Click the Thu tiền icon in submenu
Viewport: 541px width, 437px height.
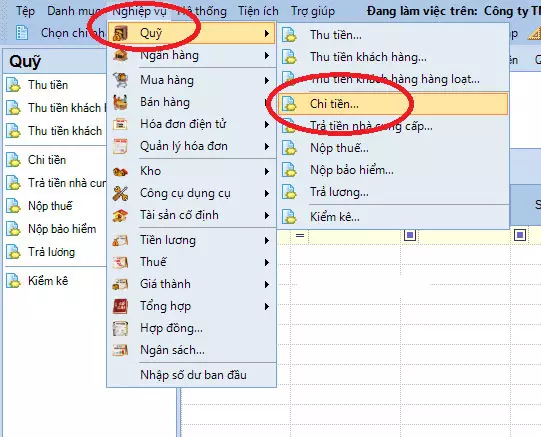pyautogui.click(x=289, y=35)
